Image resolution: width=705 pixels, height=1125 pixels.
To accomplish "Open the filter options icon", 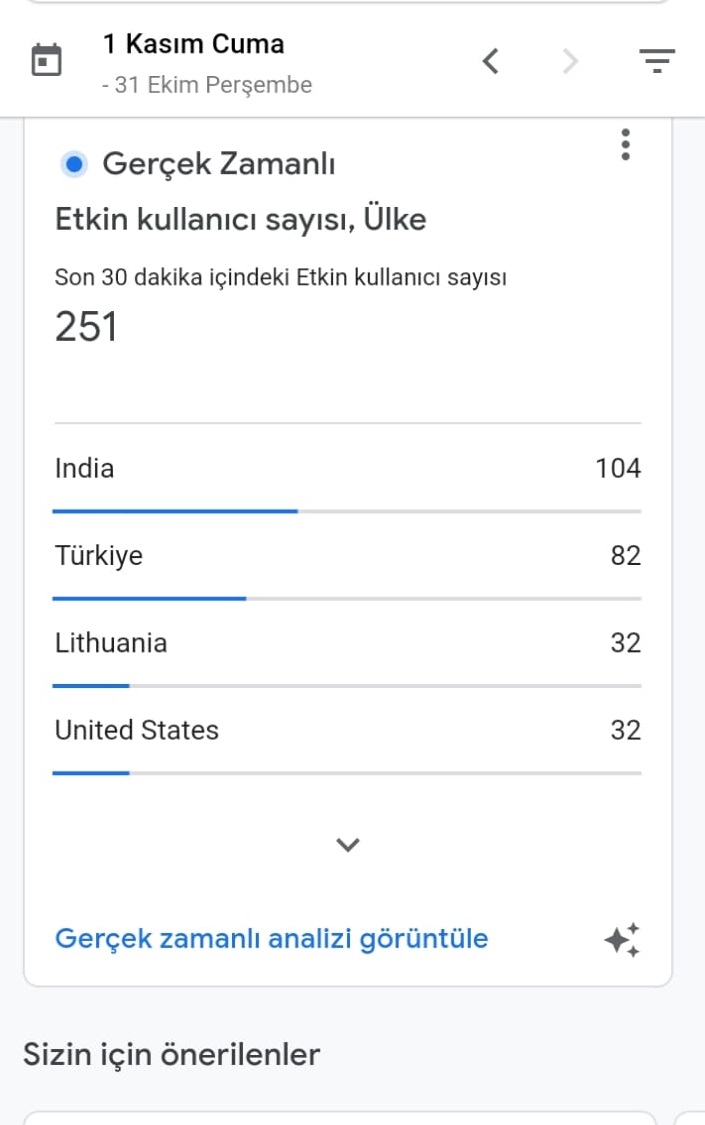I will 657,61.
